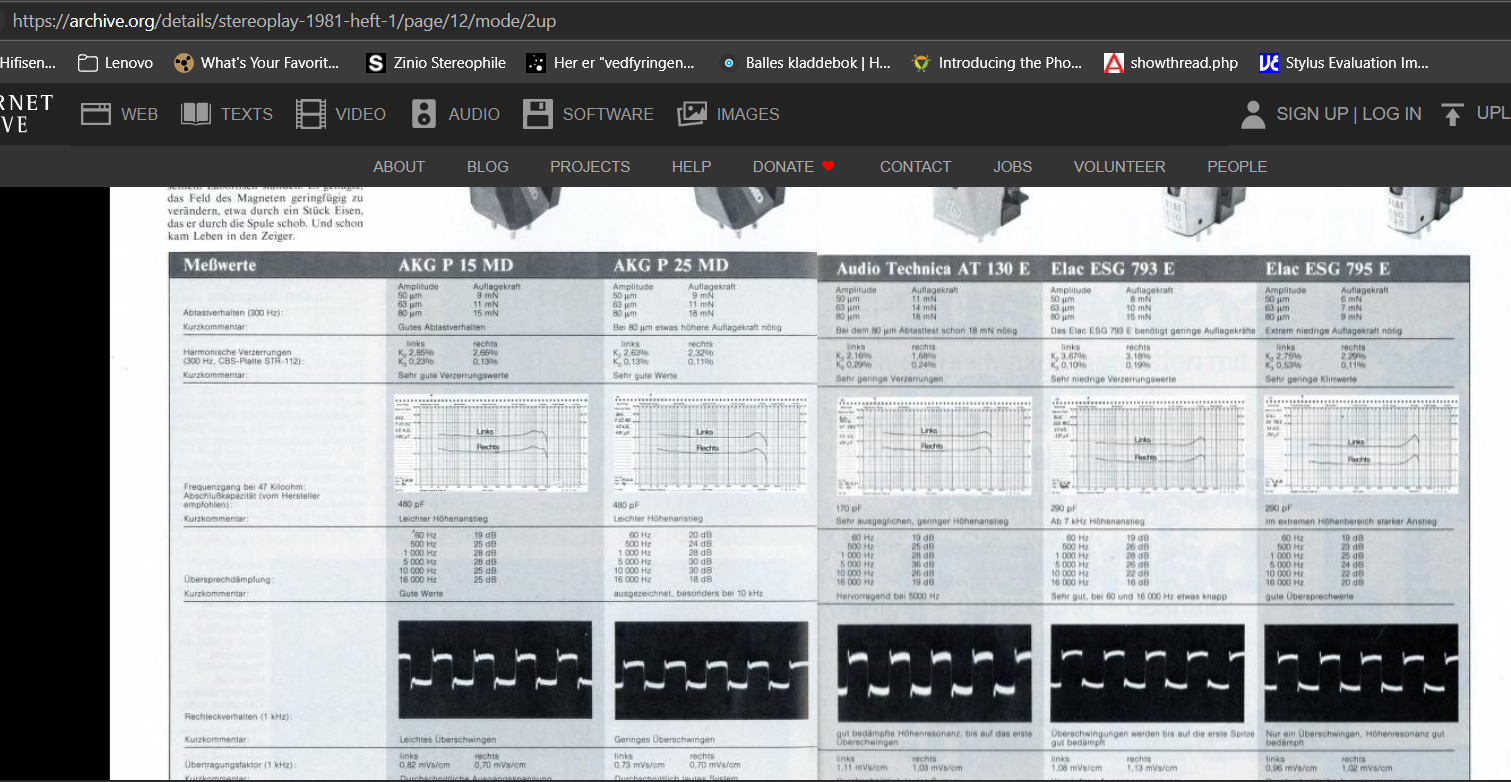Click Introducing the Pho... bookmark favicon
1511x782 pixels.
click(921, 63)
